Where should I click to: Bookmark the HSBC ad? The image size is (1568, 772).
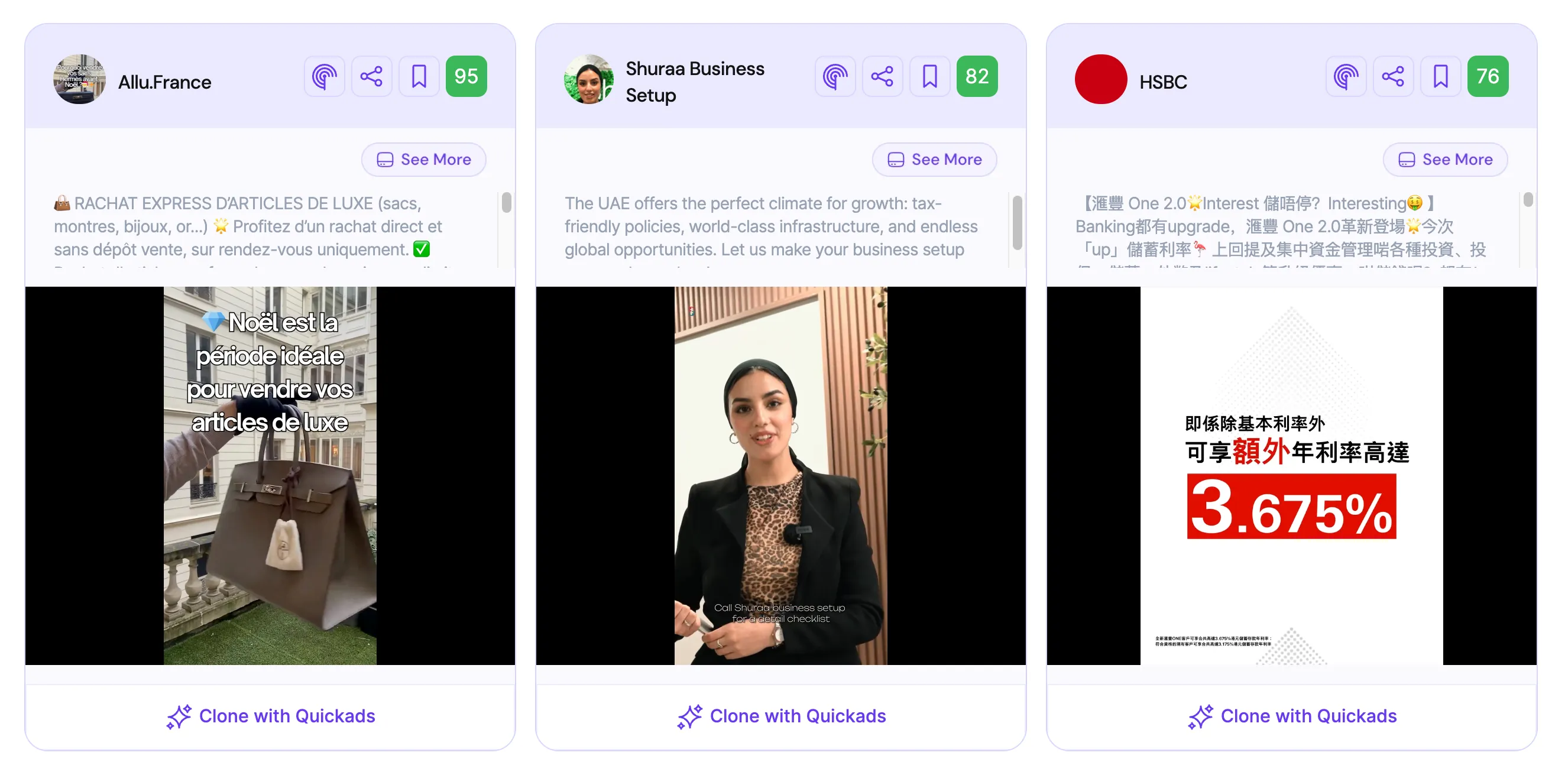pos(1440,77)
